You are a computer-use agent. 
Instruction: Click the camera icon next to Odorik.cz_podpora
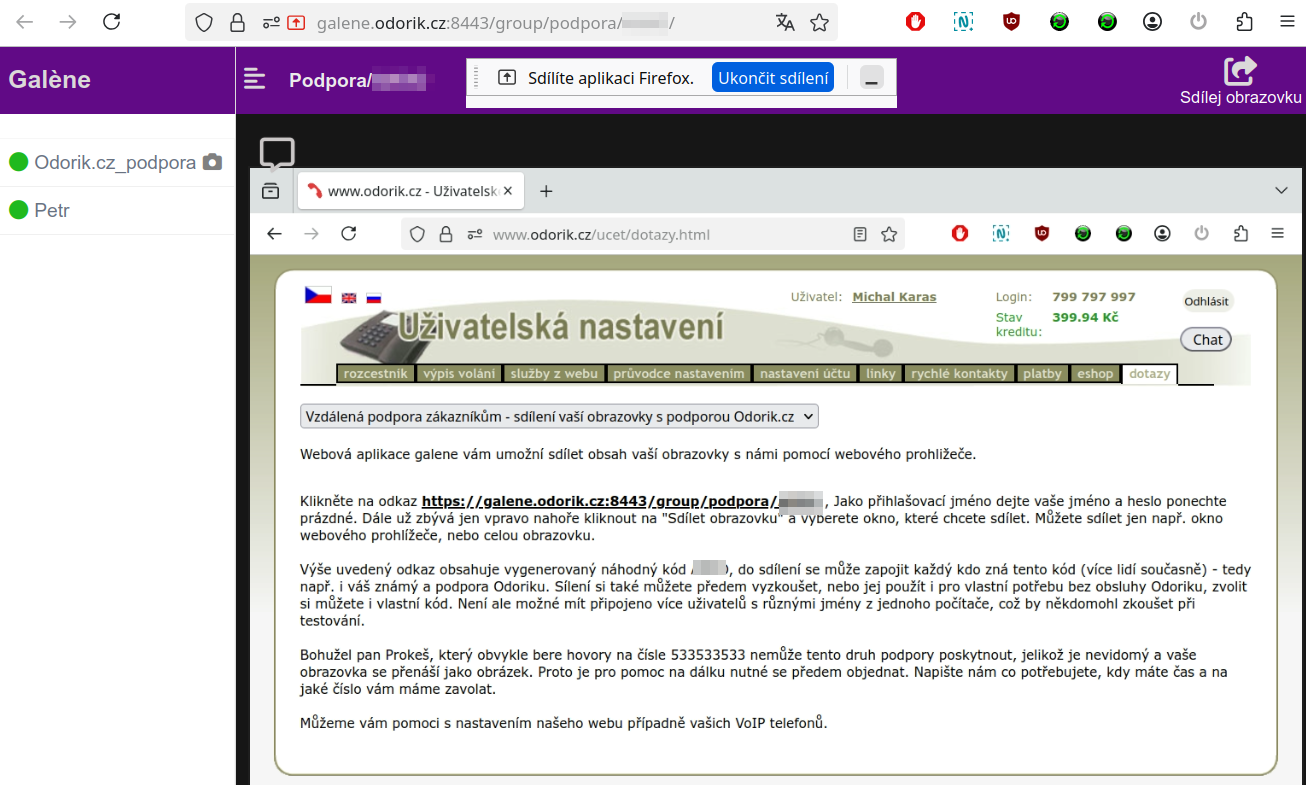(x=212, y=162)
